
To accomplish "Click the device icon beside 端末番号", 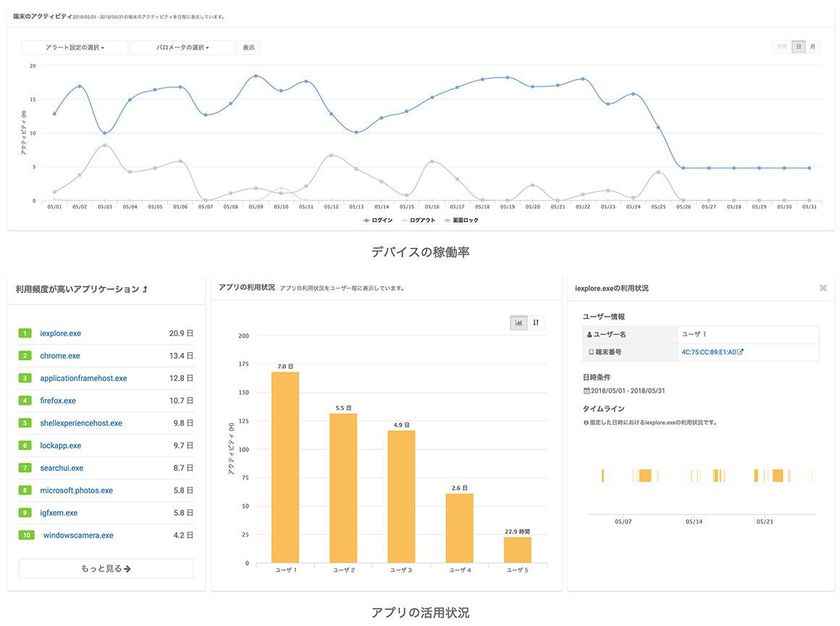I will 591,352.
